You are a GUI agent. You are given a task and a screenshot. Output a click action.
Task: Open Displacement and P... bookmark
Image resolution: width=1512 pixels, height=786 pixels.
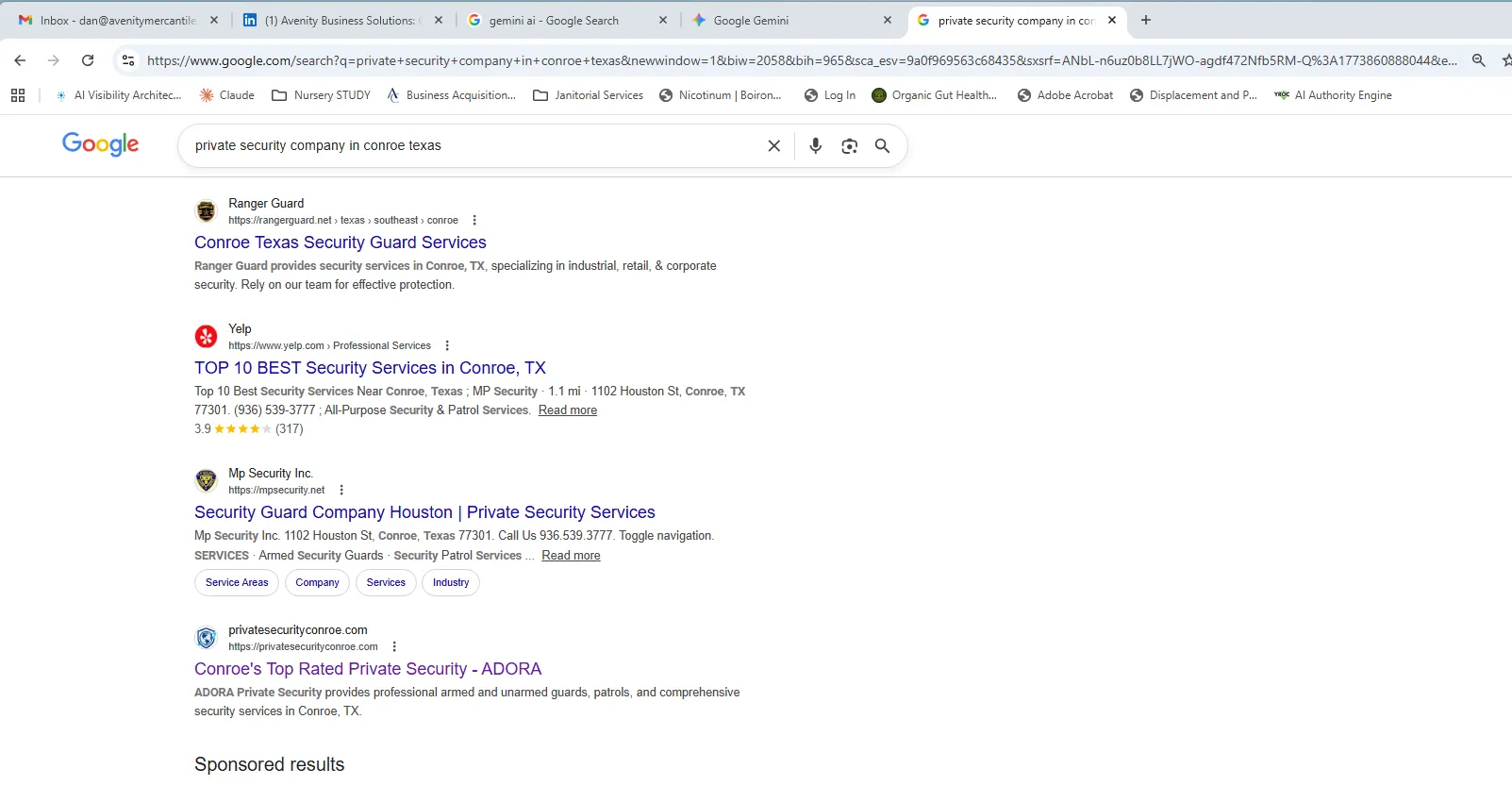(1193, 95)
